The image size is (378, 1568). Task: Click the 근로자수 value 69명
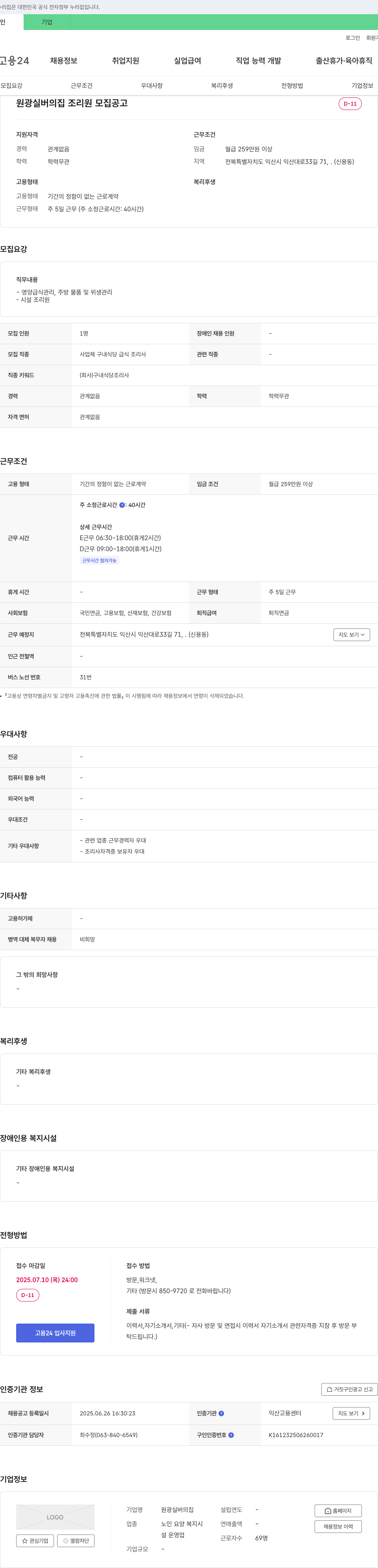[x=261, y=1538]
